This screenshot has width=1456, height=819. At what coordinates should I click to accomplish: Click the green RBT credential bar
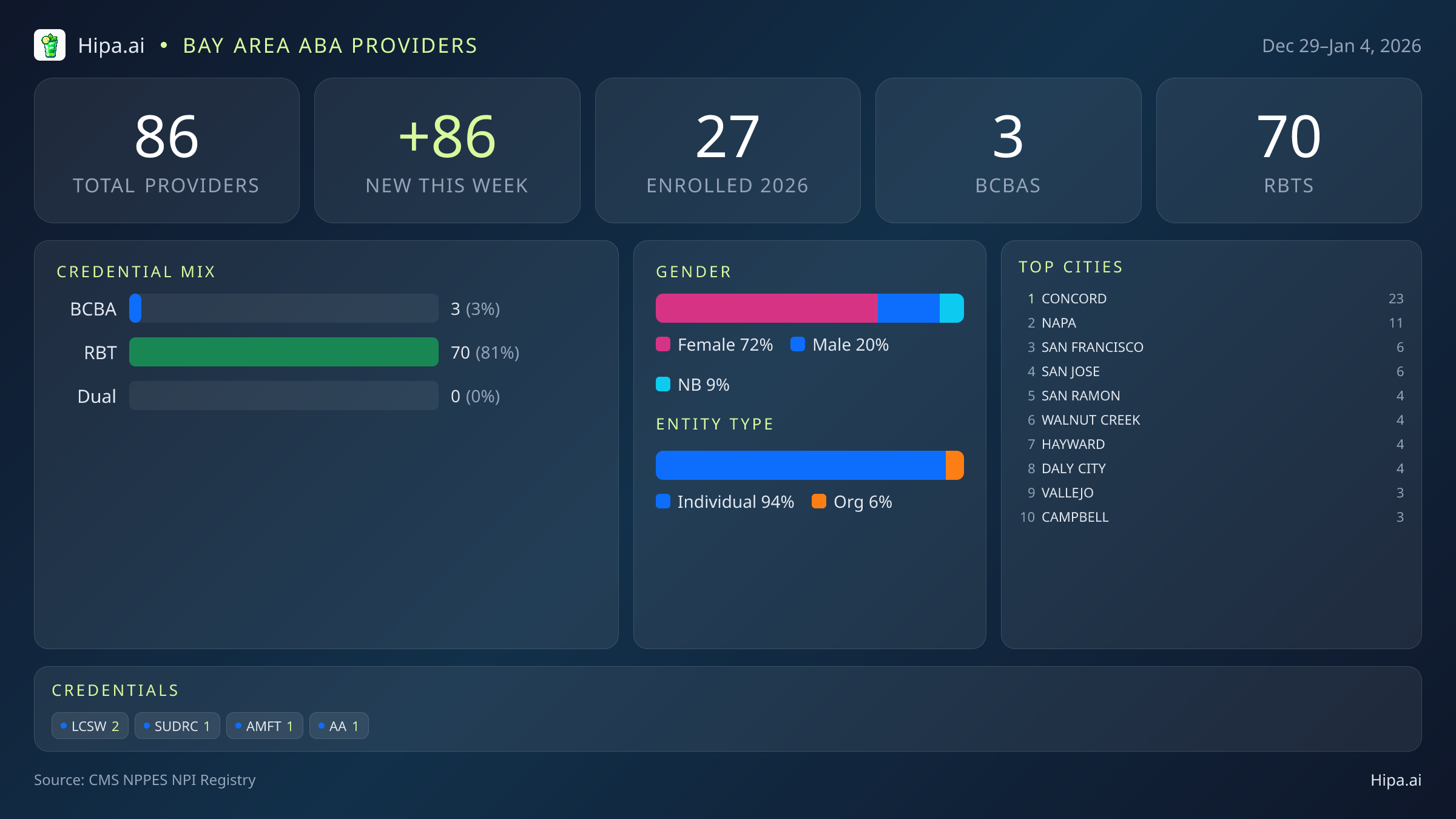tap(283, 352)
